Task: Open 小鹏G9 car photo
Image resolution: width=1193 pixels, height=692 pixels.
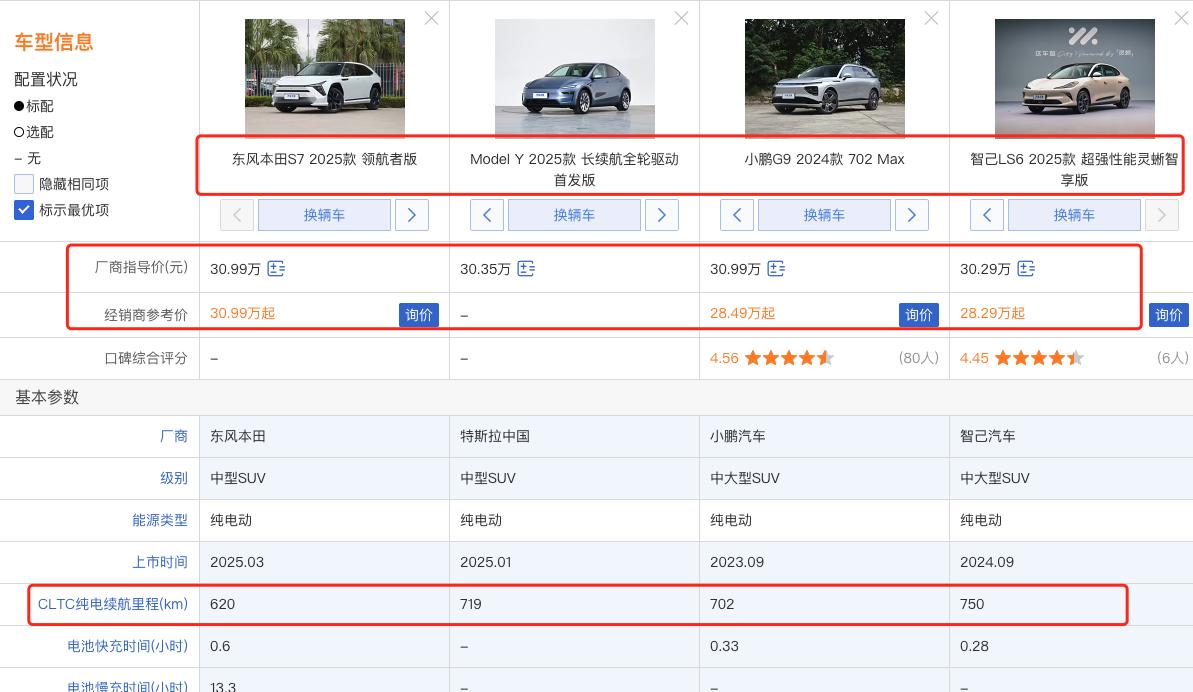Action: tap(825, 77)
